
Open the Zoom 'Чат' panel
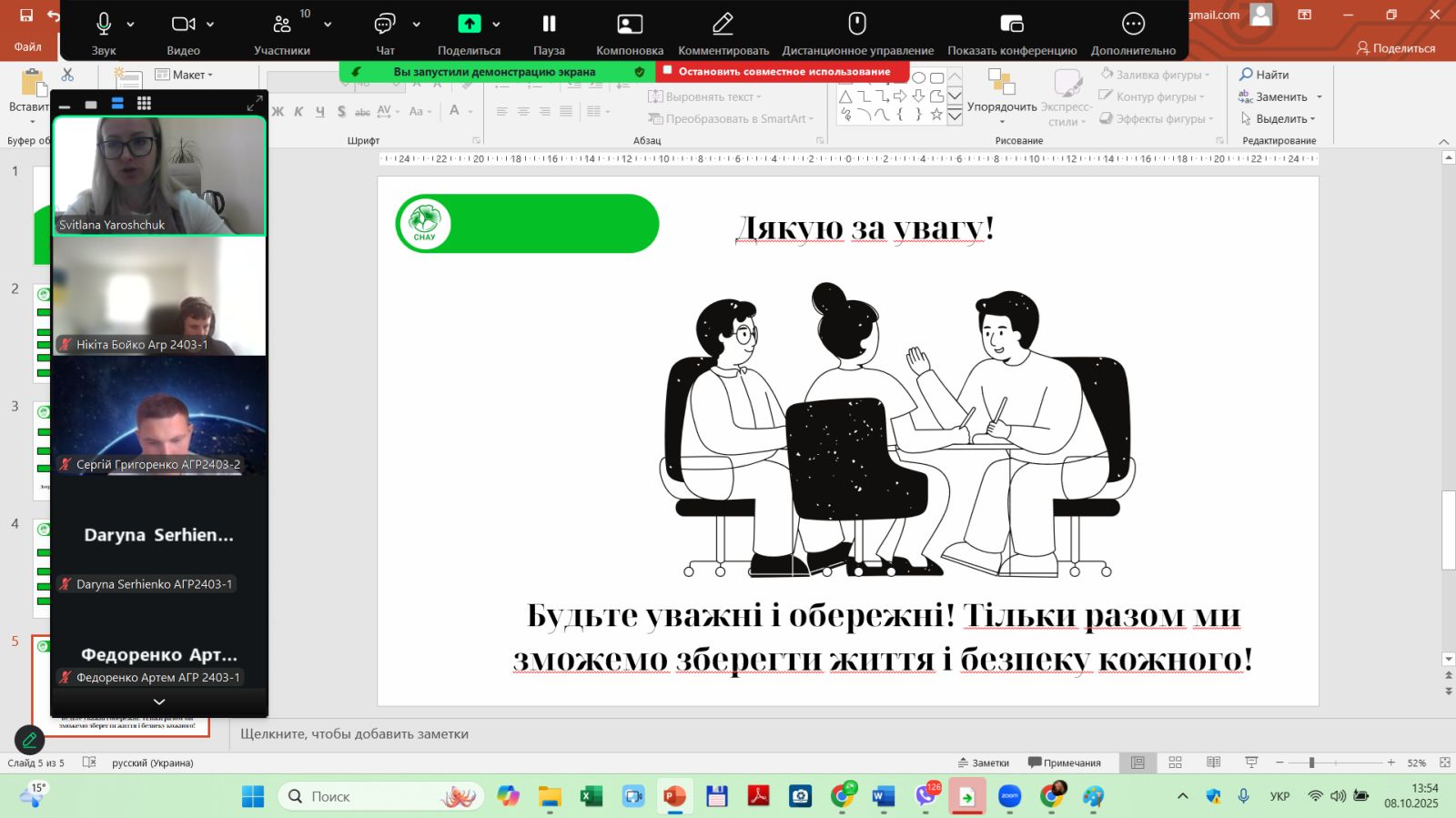tap(385, 25)
